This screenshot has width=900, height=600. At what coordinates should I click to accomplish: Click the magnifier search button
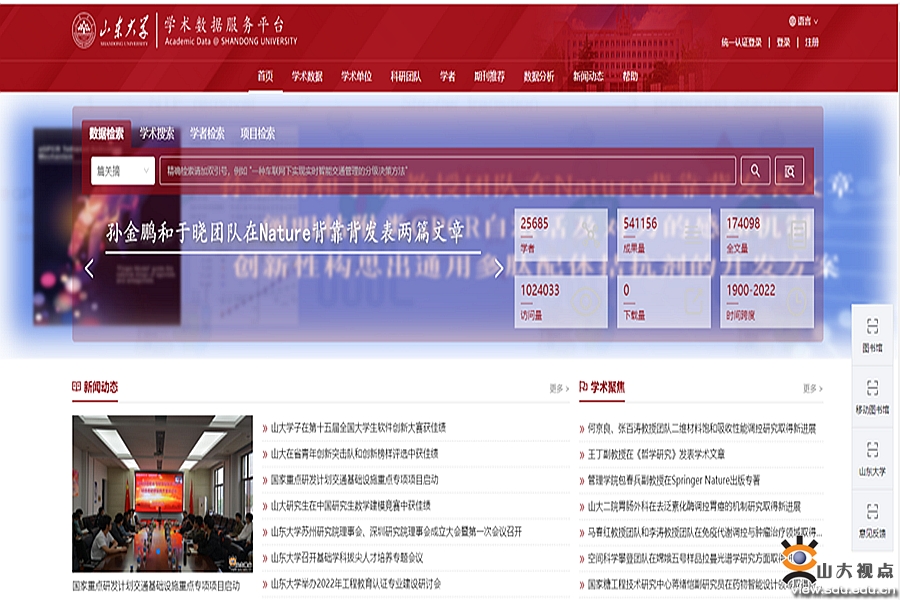[x=755, y=171]
